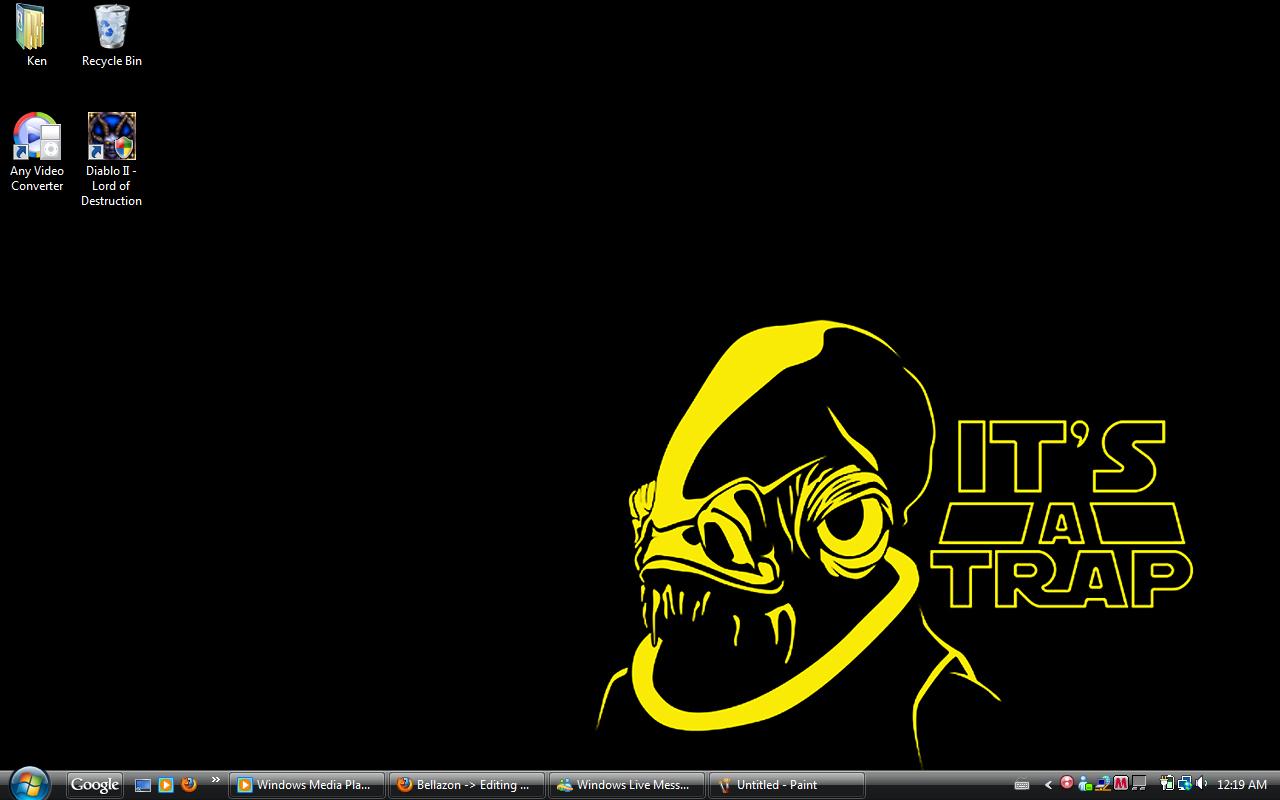Select the Recycle Bin desktop icon
The image size is (1280, 800).
111,28
